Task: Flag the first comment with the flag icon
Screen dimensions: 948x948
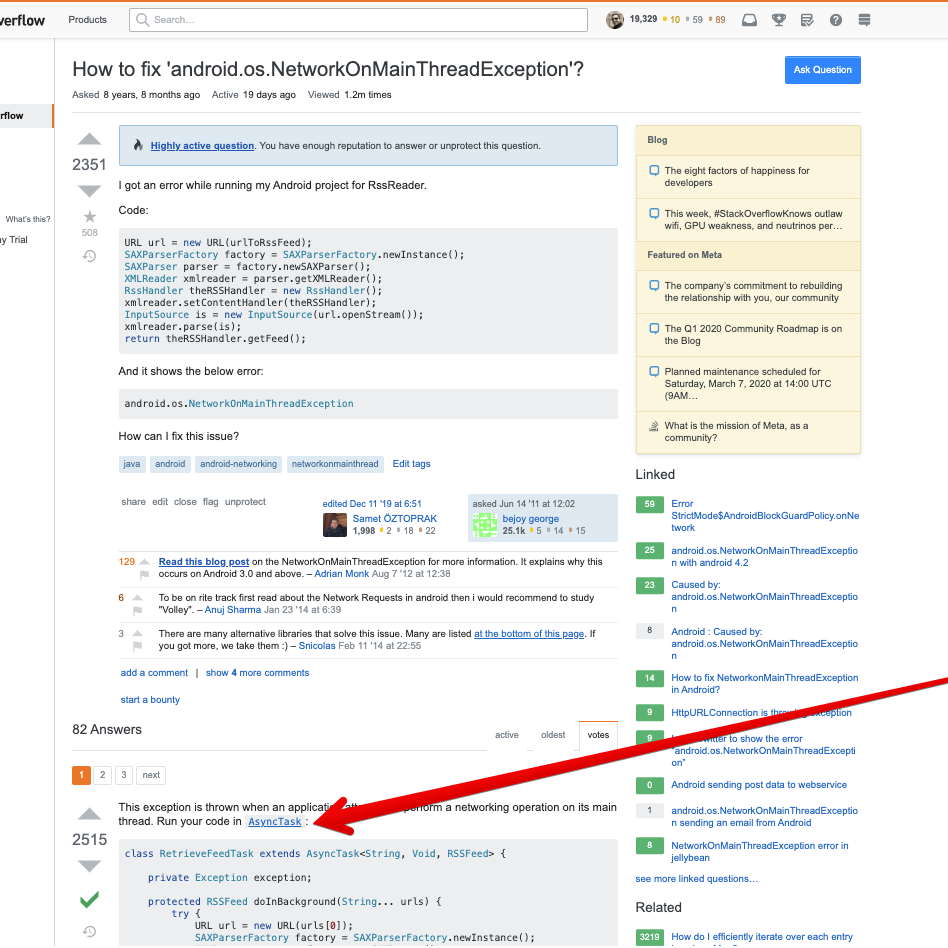Action: (x=144, y=575)
